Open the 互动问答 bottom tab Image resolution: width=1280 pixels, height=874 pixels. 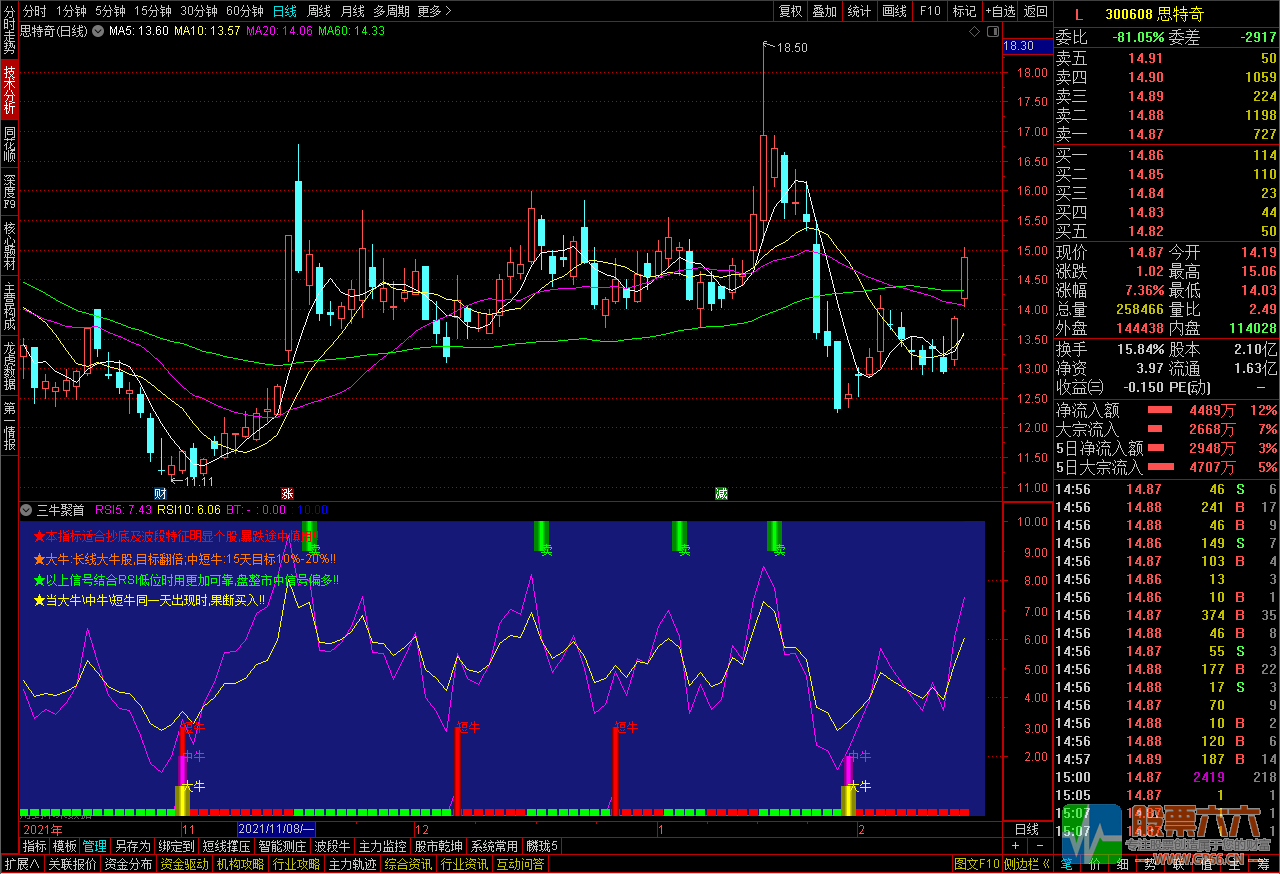coord(520,864)
